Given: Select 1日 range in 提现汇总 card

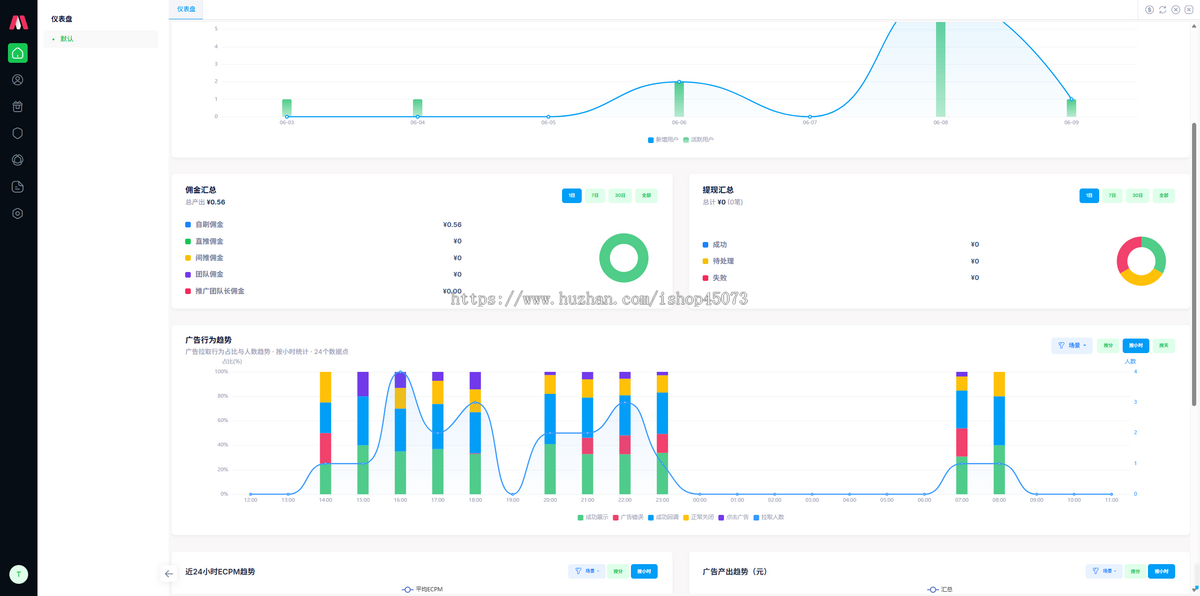Looking at the screenshot, I should pos(1090,196).
